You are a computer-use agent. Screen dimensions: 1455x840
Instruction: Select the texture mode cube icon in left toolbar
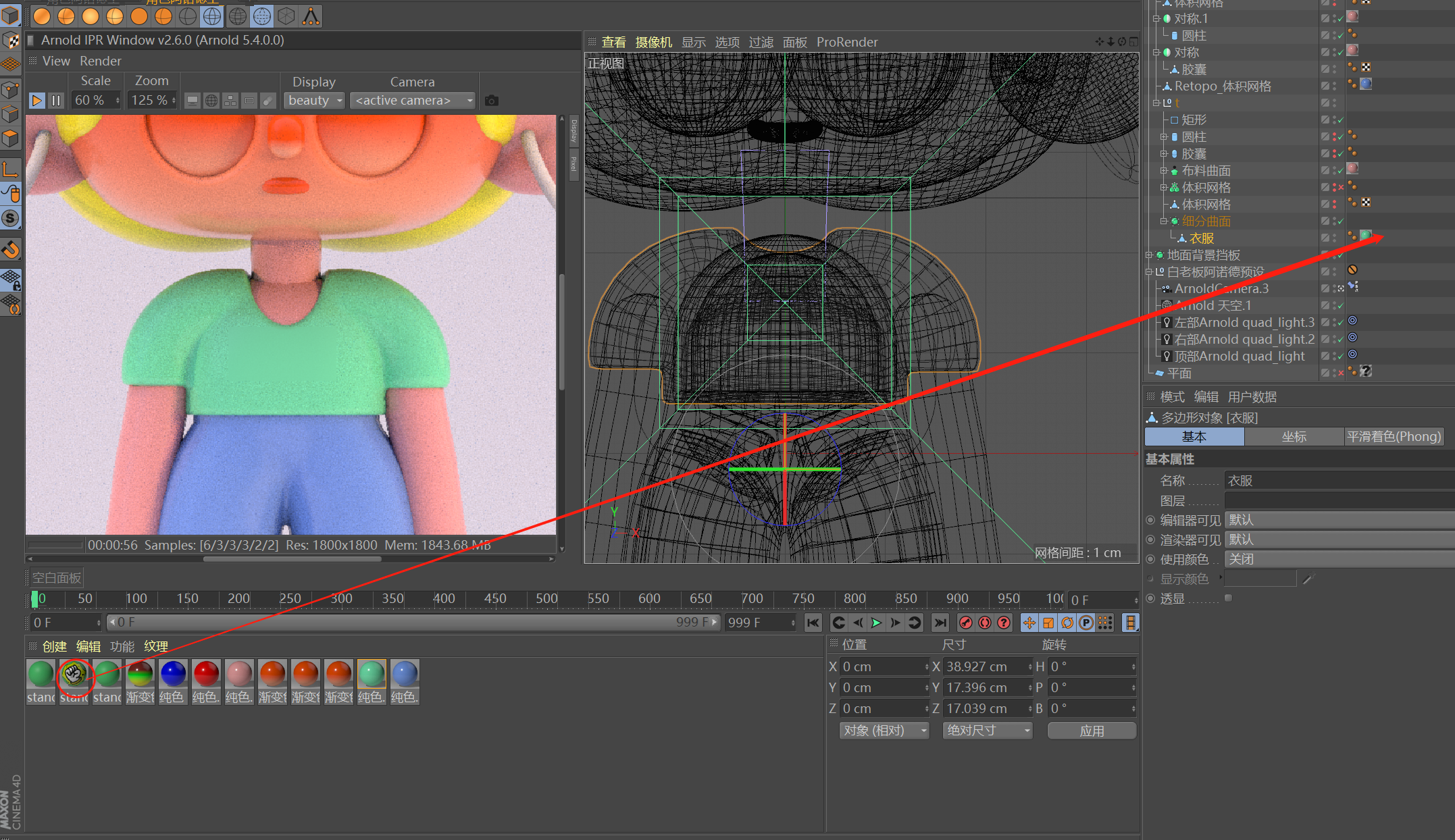[11, 41]
